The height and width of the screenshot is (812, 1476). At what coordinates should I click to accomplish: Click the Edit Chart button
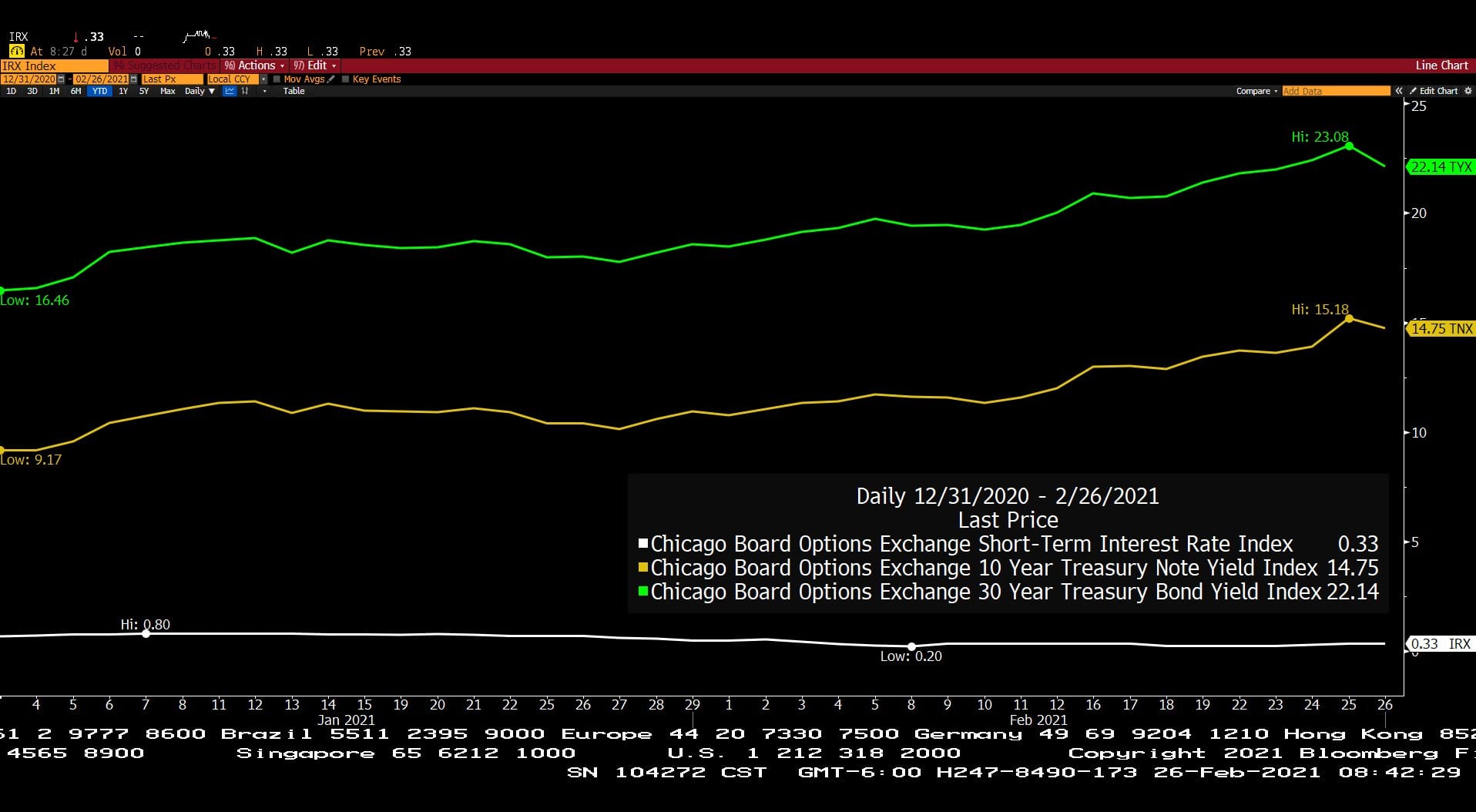point(1434,91)
